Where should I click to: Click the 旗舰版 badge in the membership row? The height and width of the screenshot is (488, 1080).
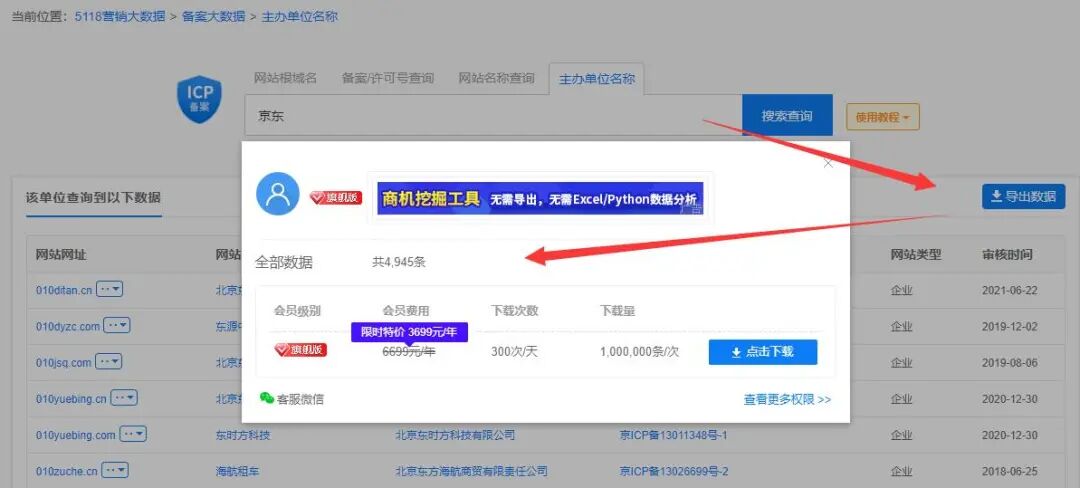pyautogui.click(x=300, y=350)
